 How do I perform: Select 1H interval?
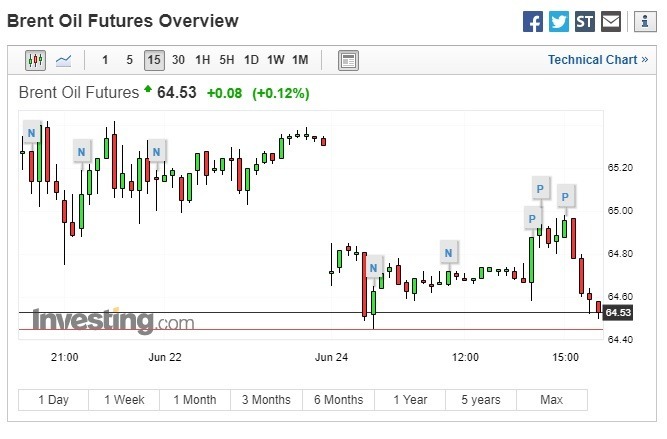click(202, 60)
